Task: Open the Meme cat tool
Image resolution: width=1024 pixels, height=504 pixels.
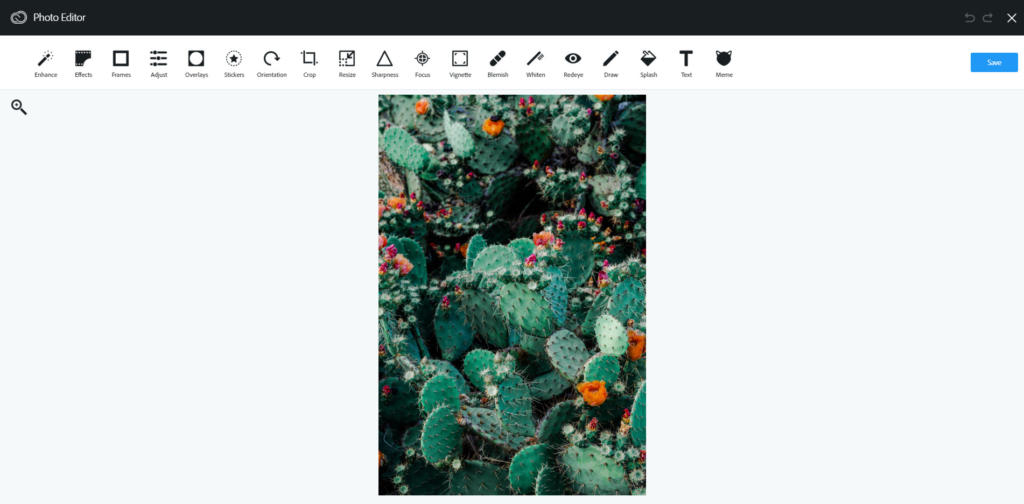Action: [724, 64]
